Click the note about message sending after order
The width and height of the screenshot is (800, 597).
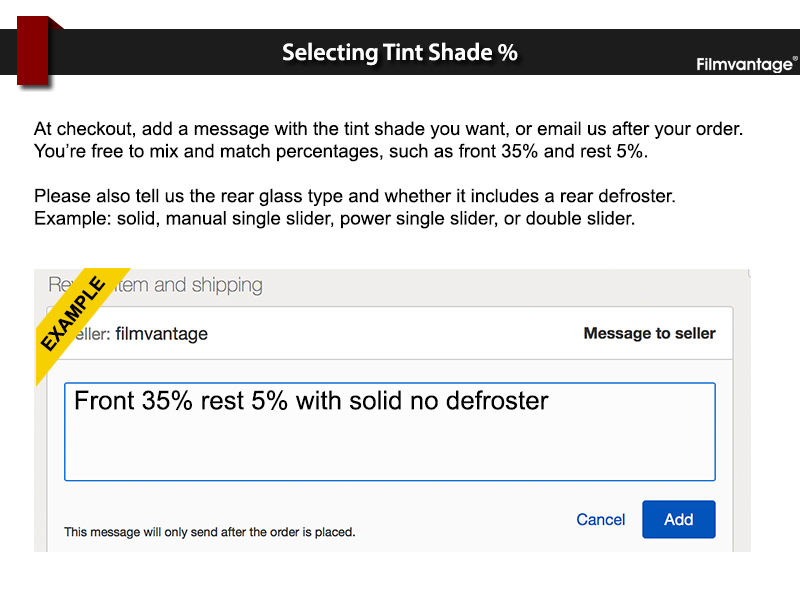click(x=209, y=532)
